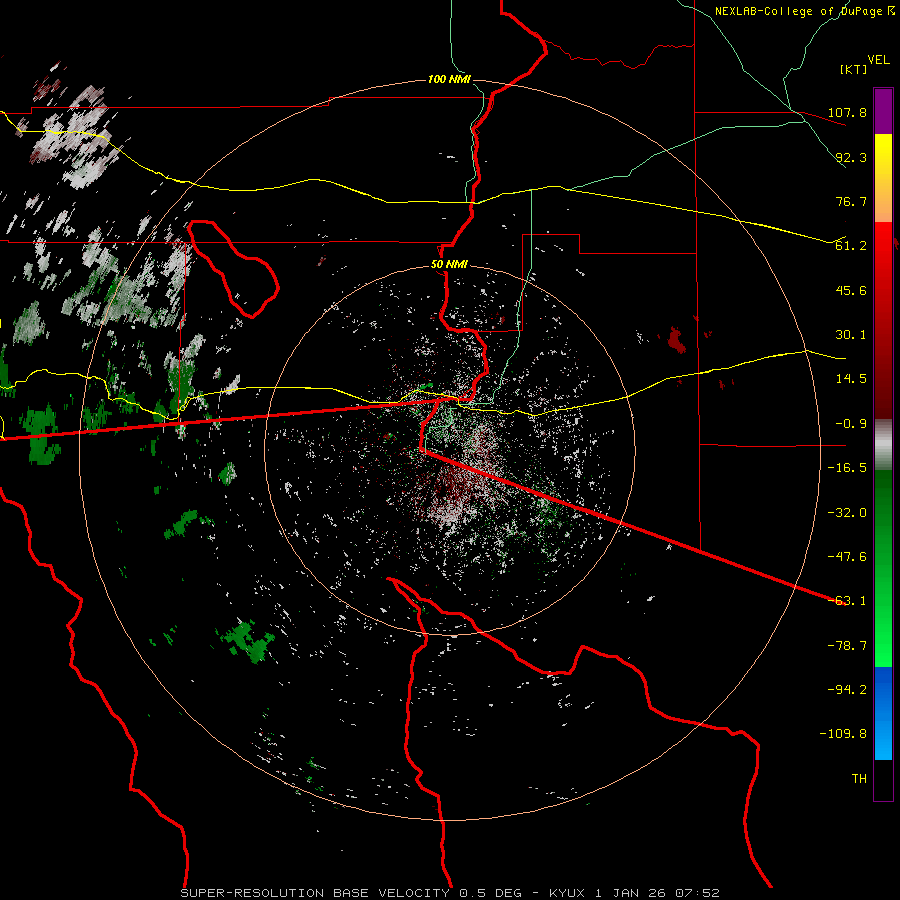The width and height of the screenshot is (900, 900).
Task: Click the [KT] units label
Action: pos(853,69)
